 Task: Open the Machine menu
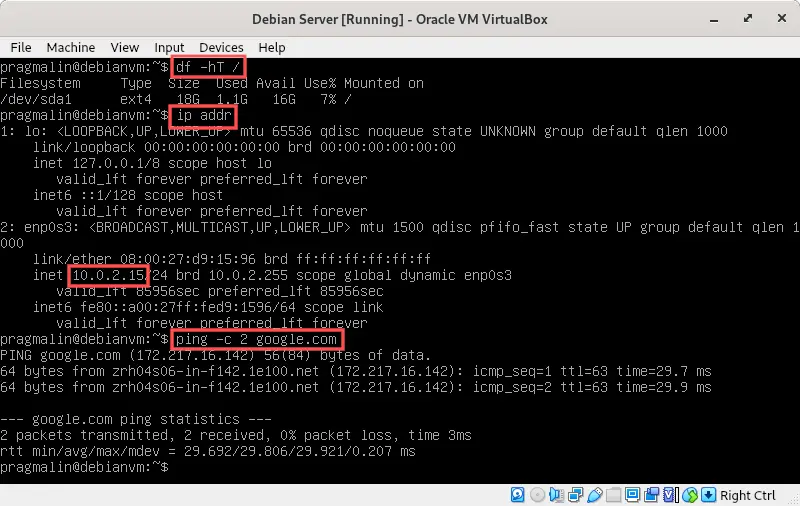click(70, 47)
